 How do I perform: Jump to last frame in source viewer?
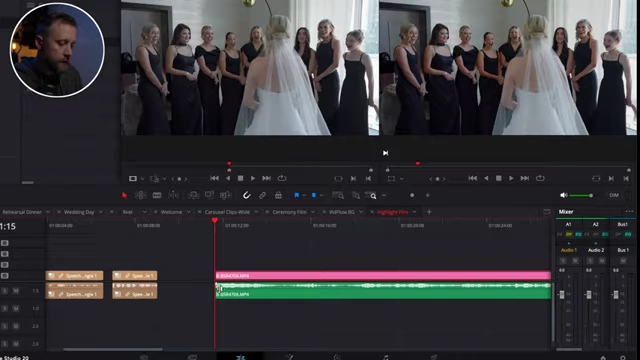(267, 178)
